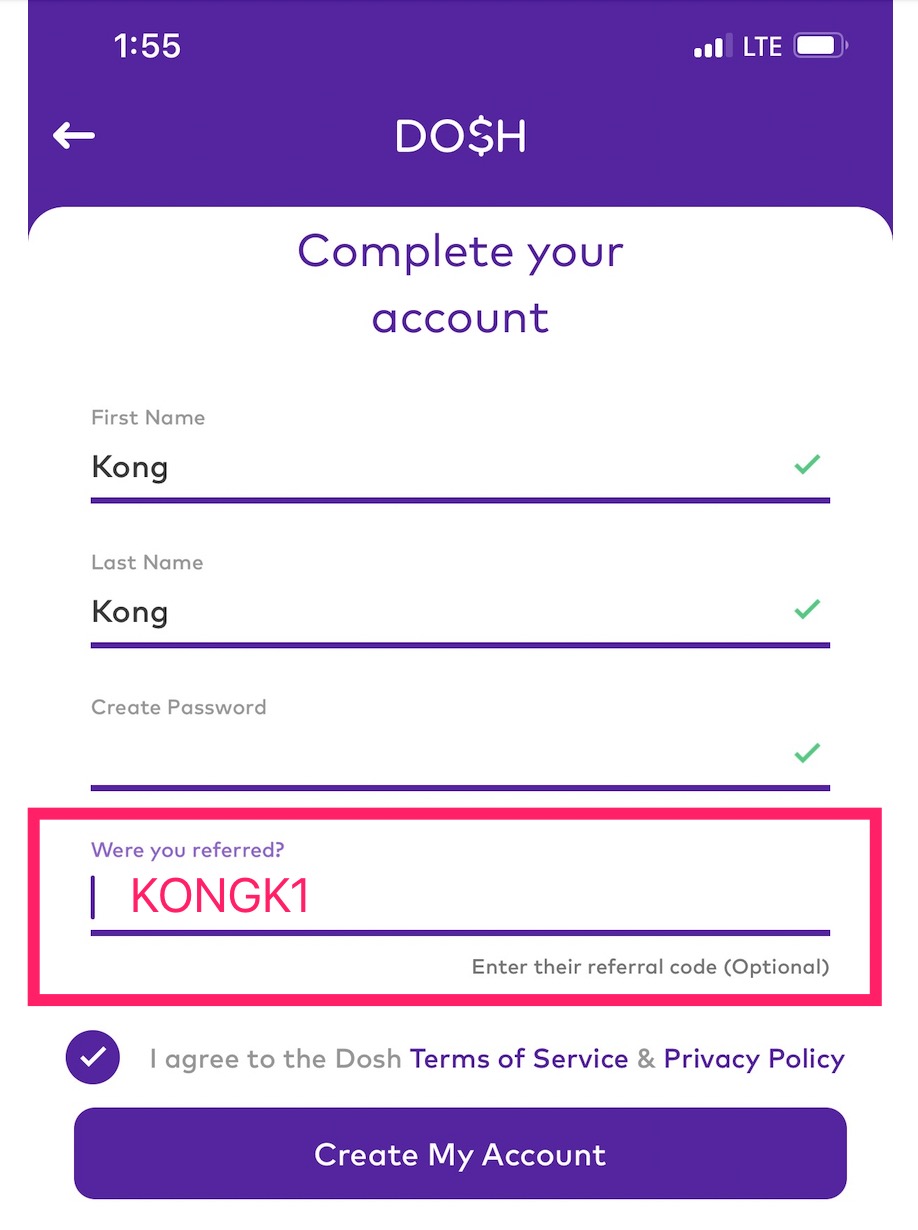Open the Terms of Service link
918x1230 pixels.
coord(519,1058)
